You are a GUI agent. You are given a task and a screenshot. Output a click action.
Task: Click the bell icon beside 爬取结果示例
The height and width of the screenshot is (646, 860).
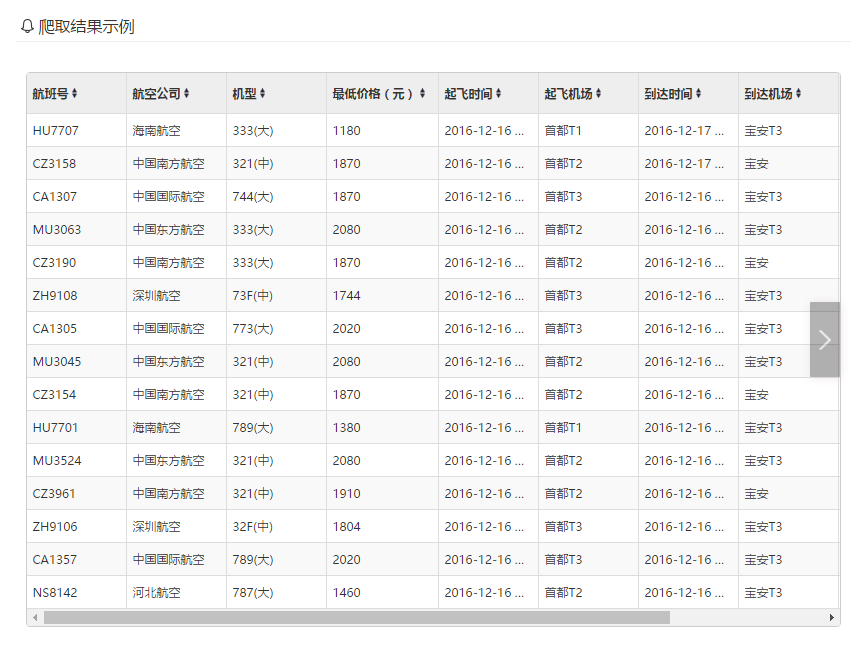tap(27, 27)
